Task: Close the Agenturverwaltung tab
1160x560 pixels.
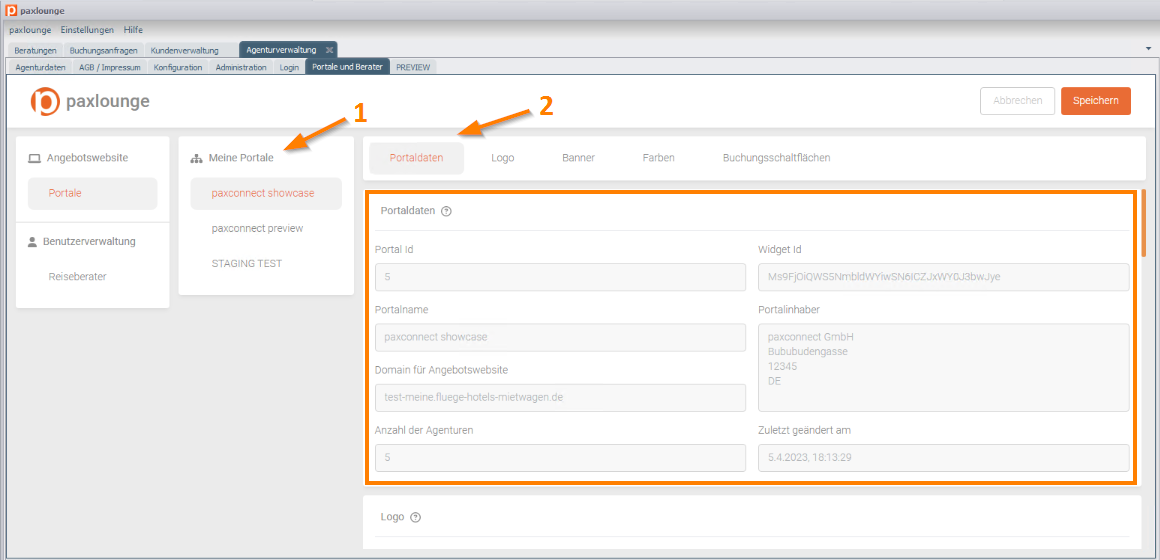Action: (x=329, y=50)
